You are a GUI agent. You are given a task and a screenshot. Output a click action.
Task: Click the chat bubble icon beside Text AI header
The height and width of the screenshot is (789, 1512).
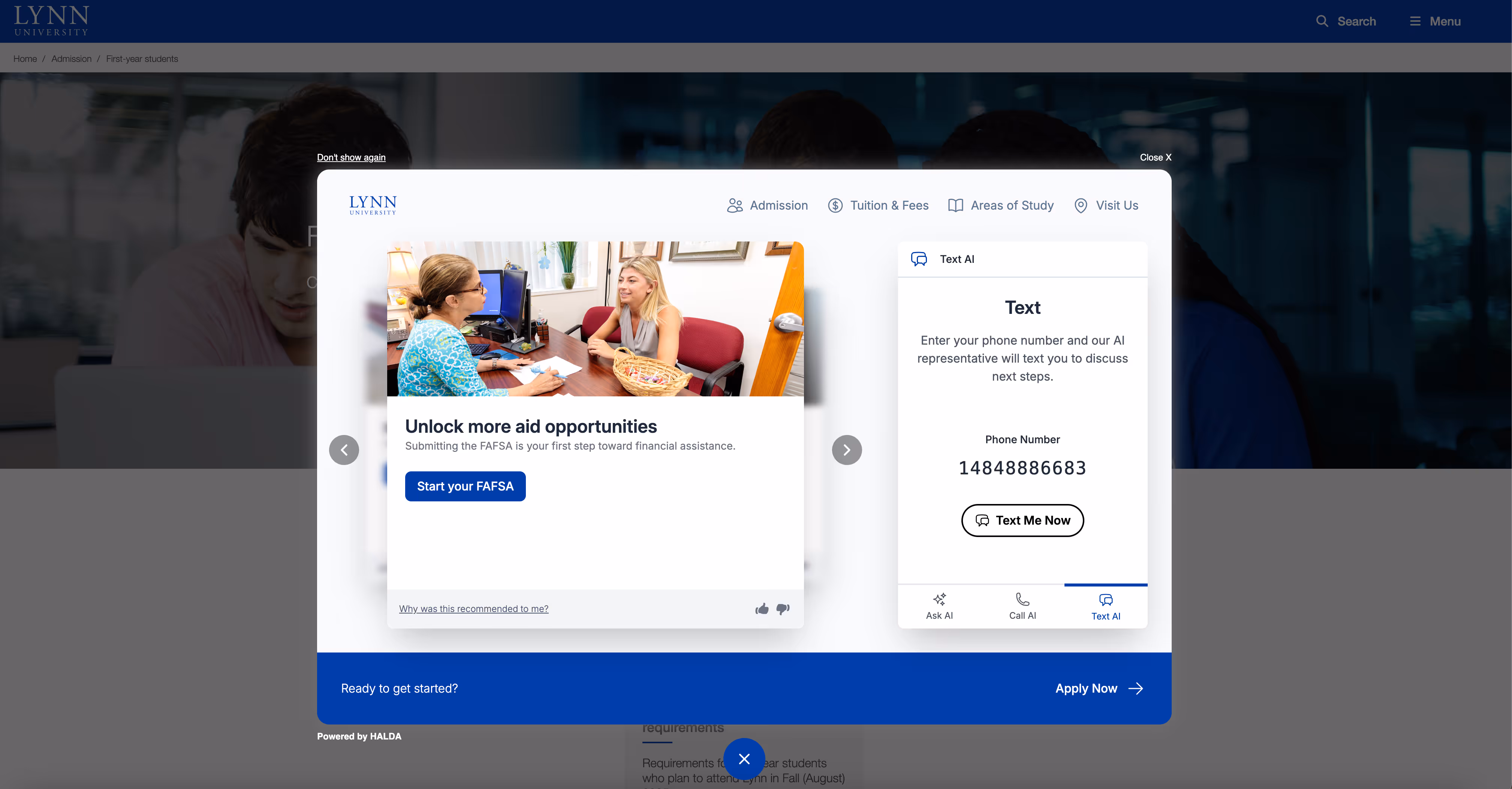coord(919,259)
